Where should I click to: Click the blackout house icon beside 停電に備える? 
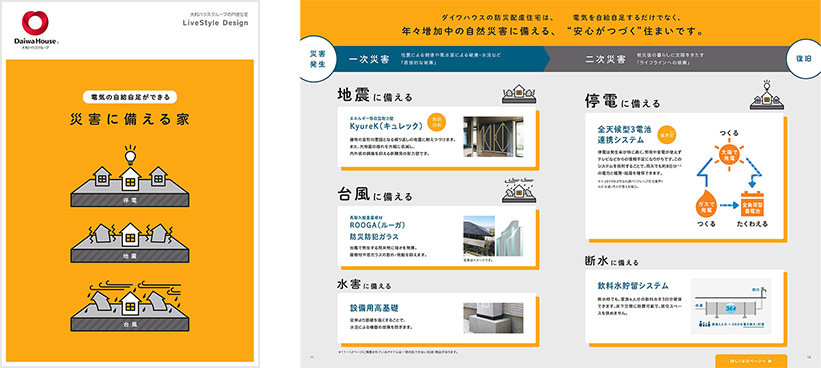[766, 95]
